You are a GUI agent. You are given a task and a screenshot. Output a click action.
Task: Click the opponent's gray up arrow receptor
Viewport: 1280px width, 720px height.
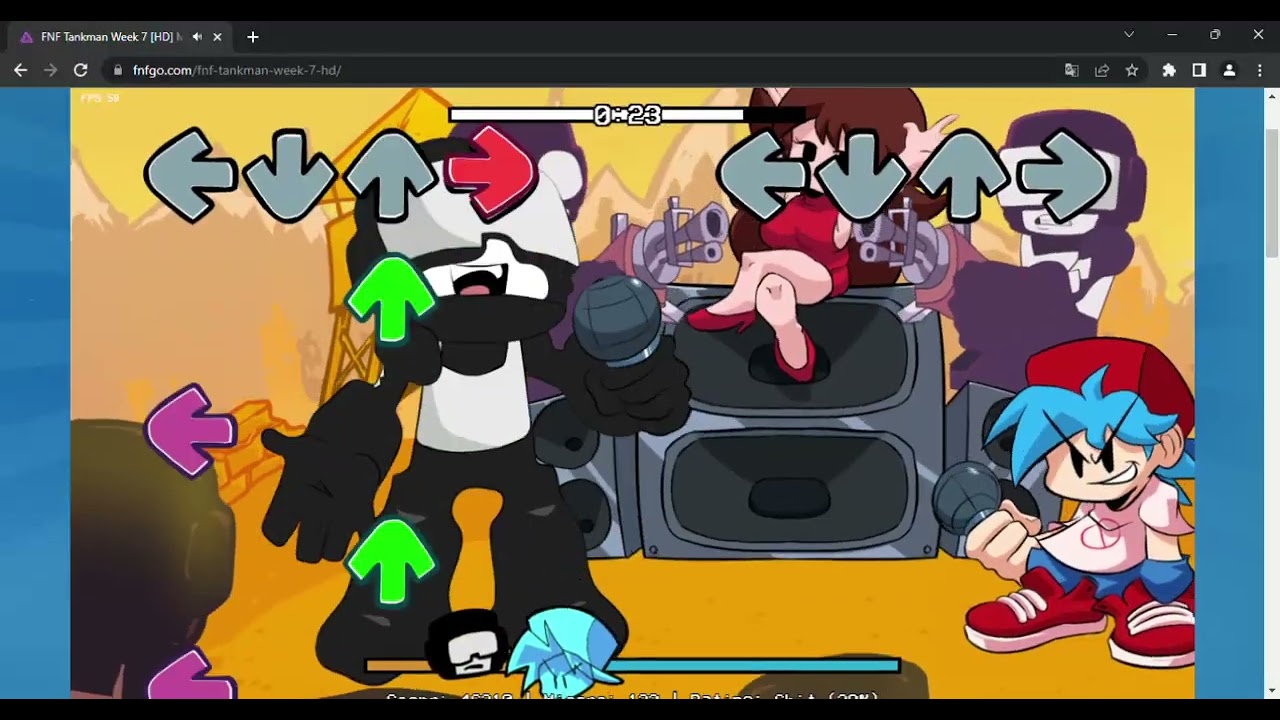[x=391, y=175]
